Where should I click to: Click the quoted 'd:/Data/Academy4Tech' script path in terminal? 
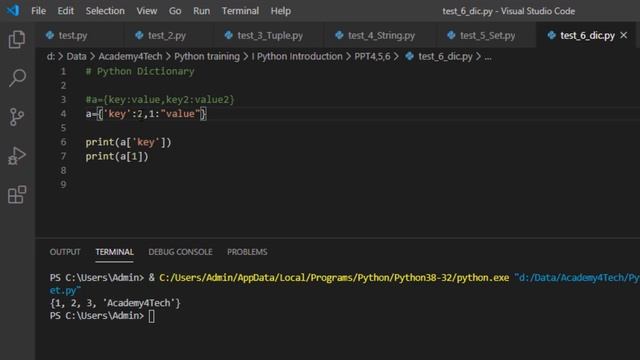point(576,278)
